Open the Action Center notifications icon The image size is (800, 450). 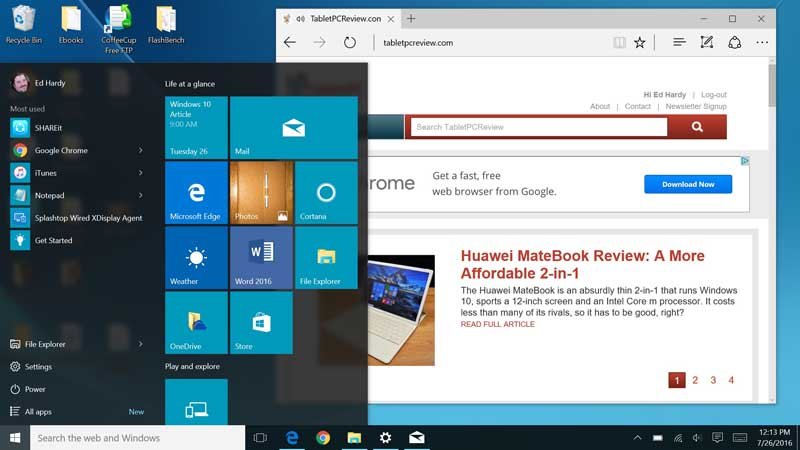coord(717,438)
